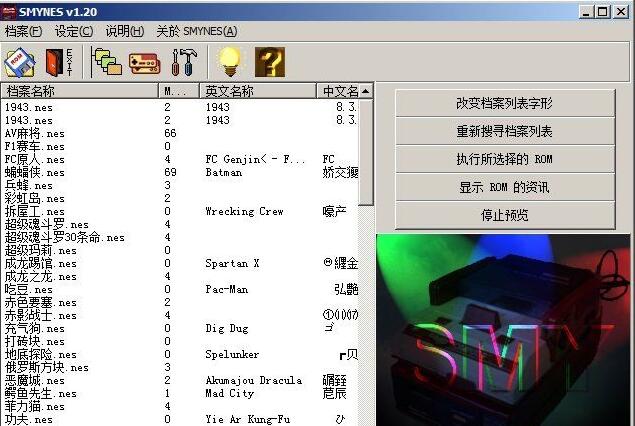The height and width of the screenshot is (426, 635).
Task: Sort by the M... mapper column header
Action: click(179, 91)
